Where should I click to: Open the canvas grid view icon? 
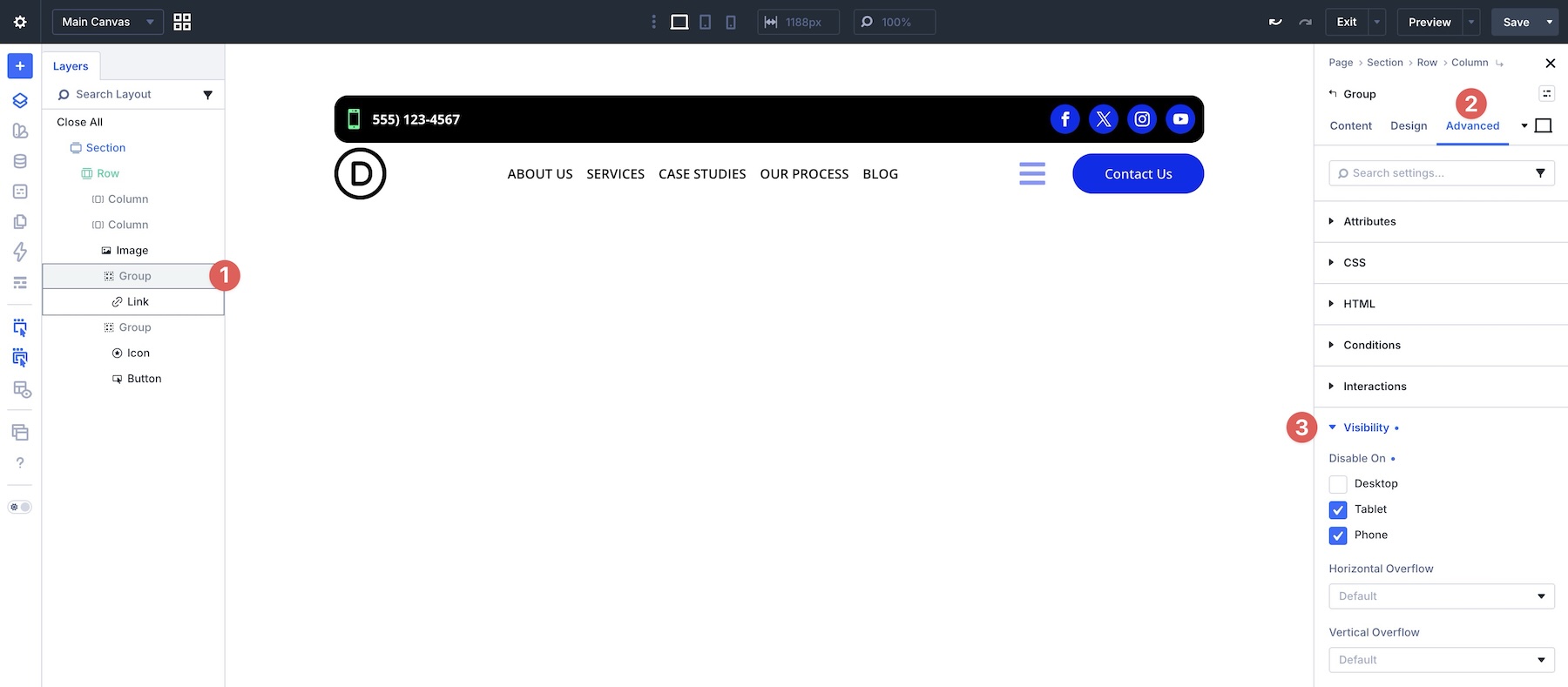pyautogui.click(x=182, y=22)
